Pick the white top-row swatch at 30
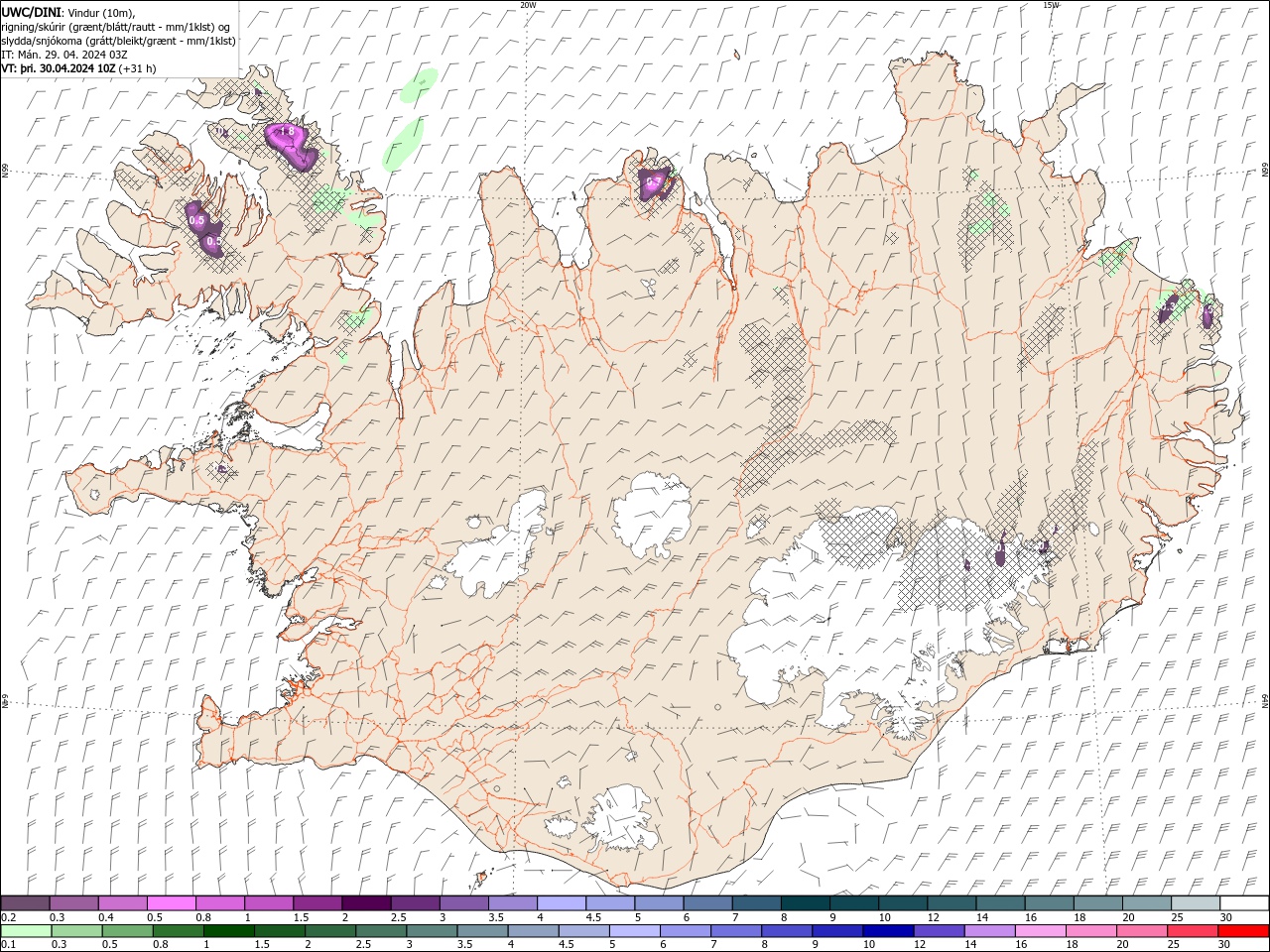Viewport: 1270px width, 952px height. [1242, 903]
